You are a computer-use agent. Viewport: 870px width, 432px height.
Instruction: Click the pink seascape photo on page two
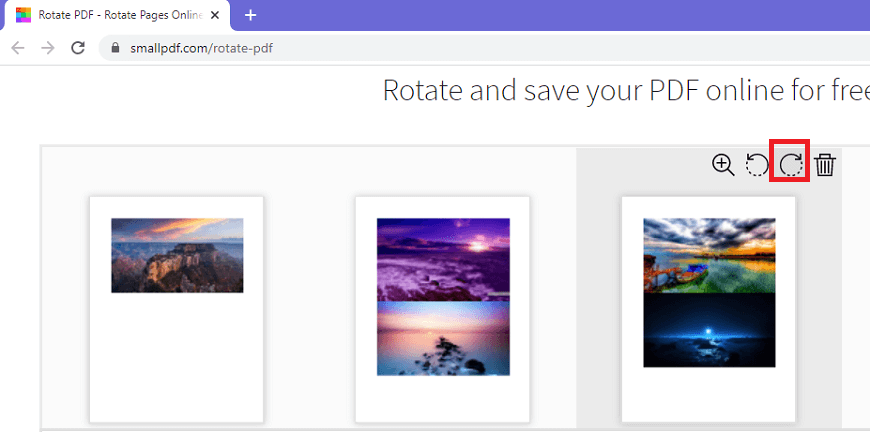pos(443,338)
